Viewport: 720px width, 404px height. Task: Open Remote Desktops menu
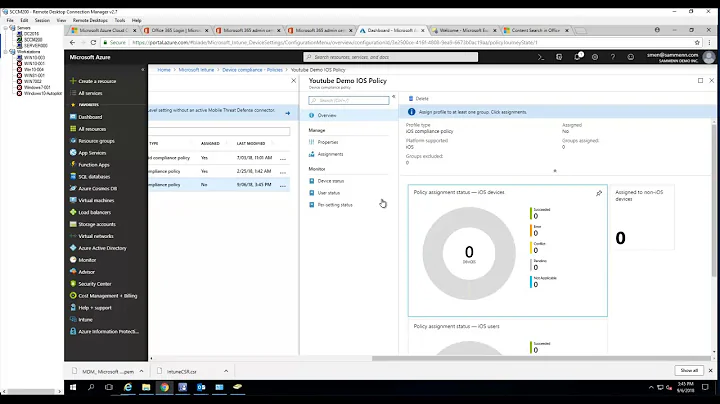coord(90,20)
